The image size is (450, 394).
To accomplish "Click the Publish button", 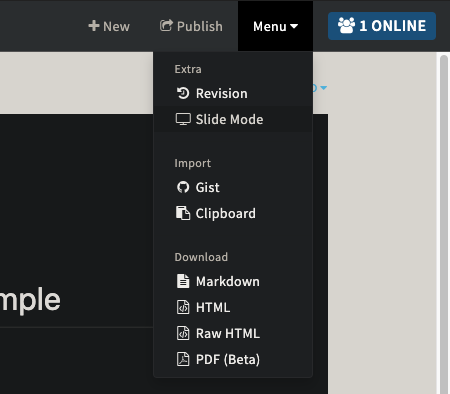I will (x=191, y=26).
